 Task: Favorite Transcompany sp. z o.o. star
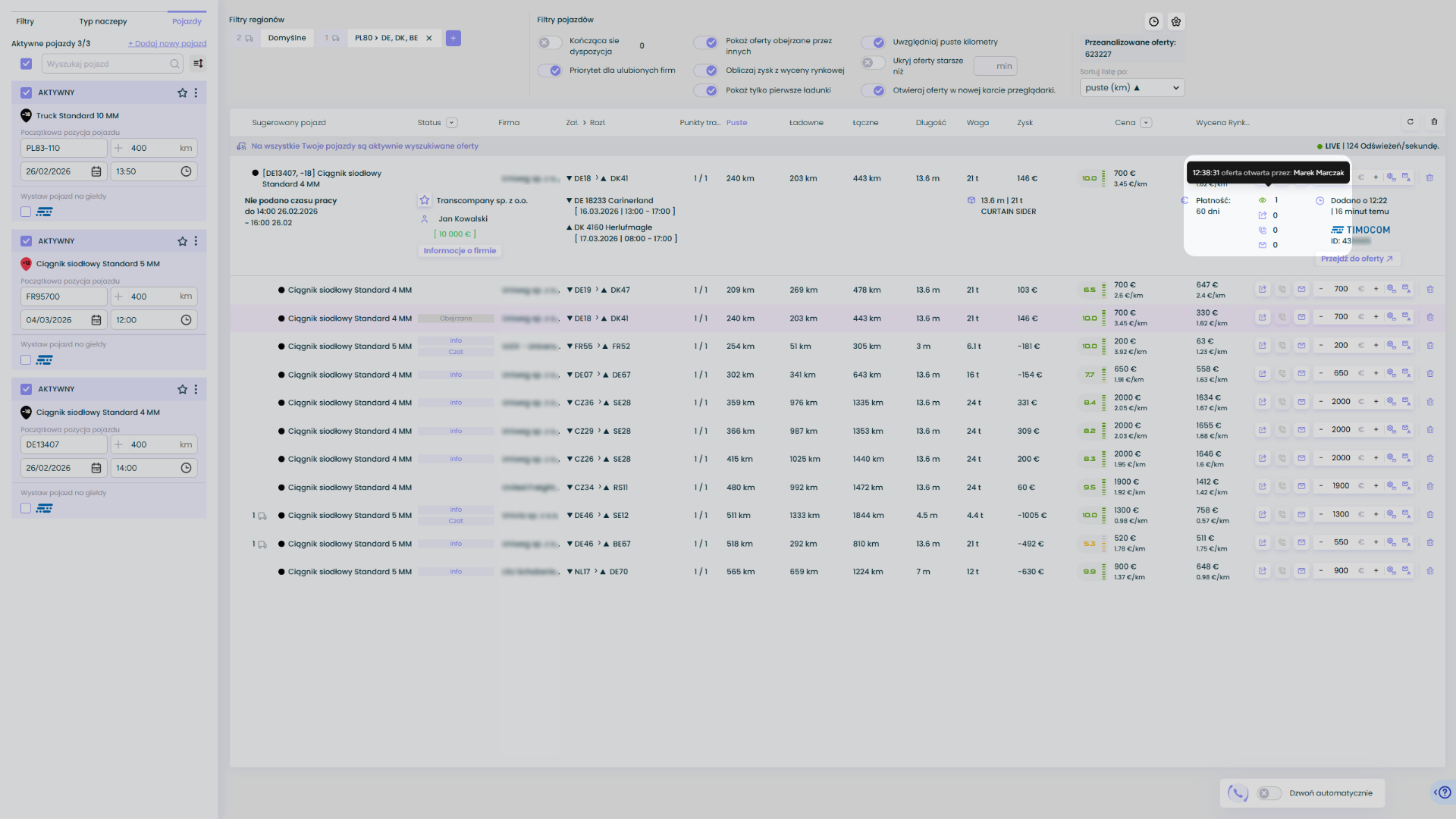click(x=425, y=201)
